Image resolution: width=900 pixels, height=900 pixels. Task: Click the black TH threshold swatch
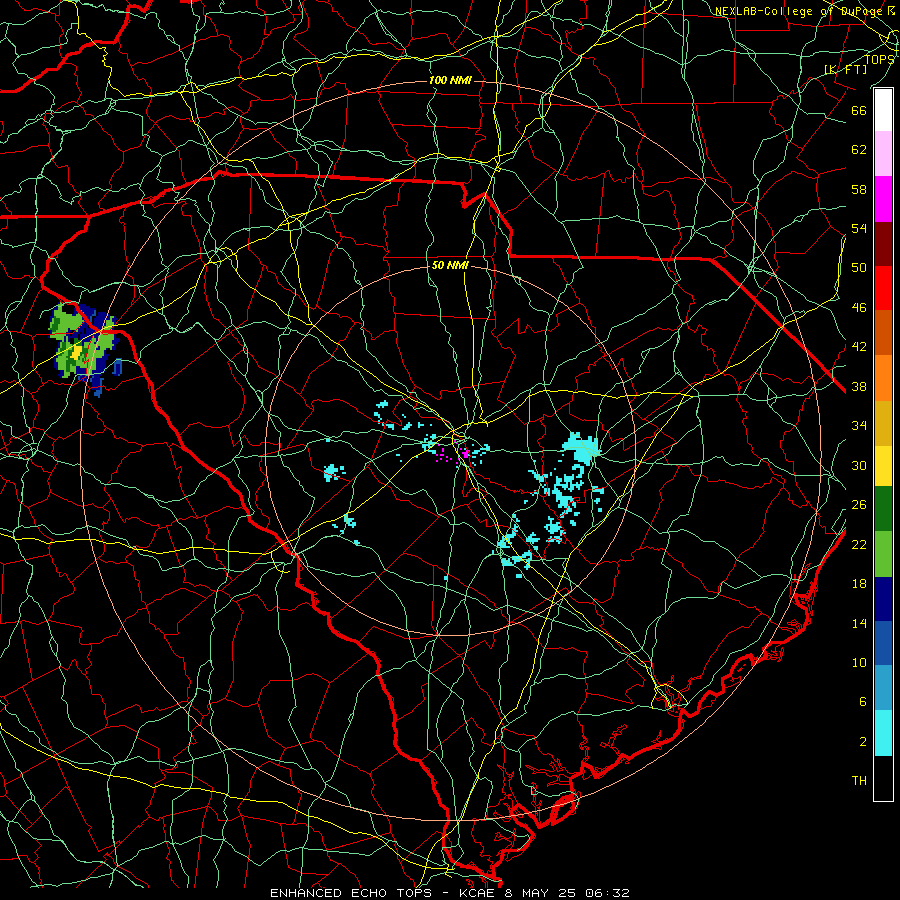pos(883,778)
